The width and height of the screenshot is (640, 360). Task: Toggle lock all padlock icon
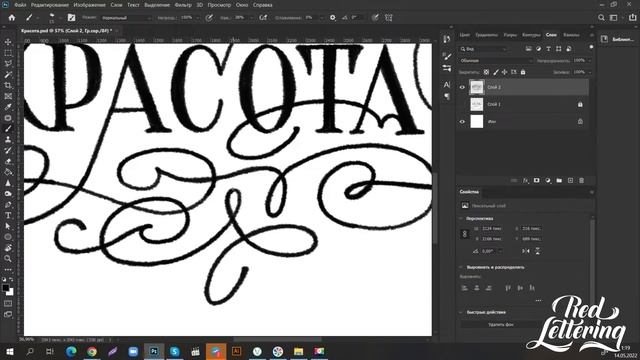pos(523,72)
